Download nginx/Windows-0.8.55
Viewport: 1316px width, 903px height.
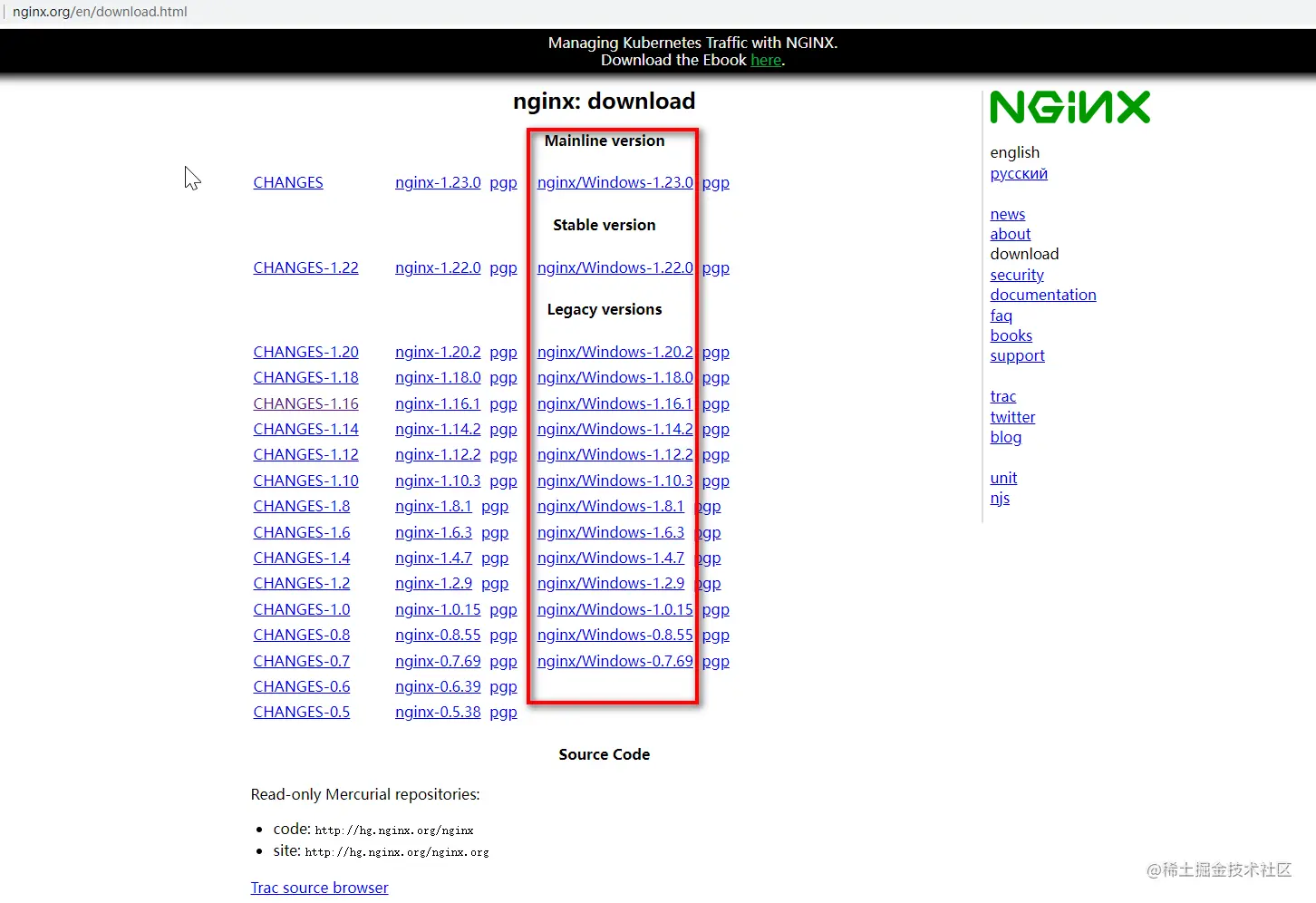pos(615,635)
